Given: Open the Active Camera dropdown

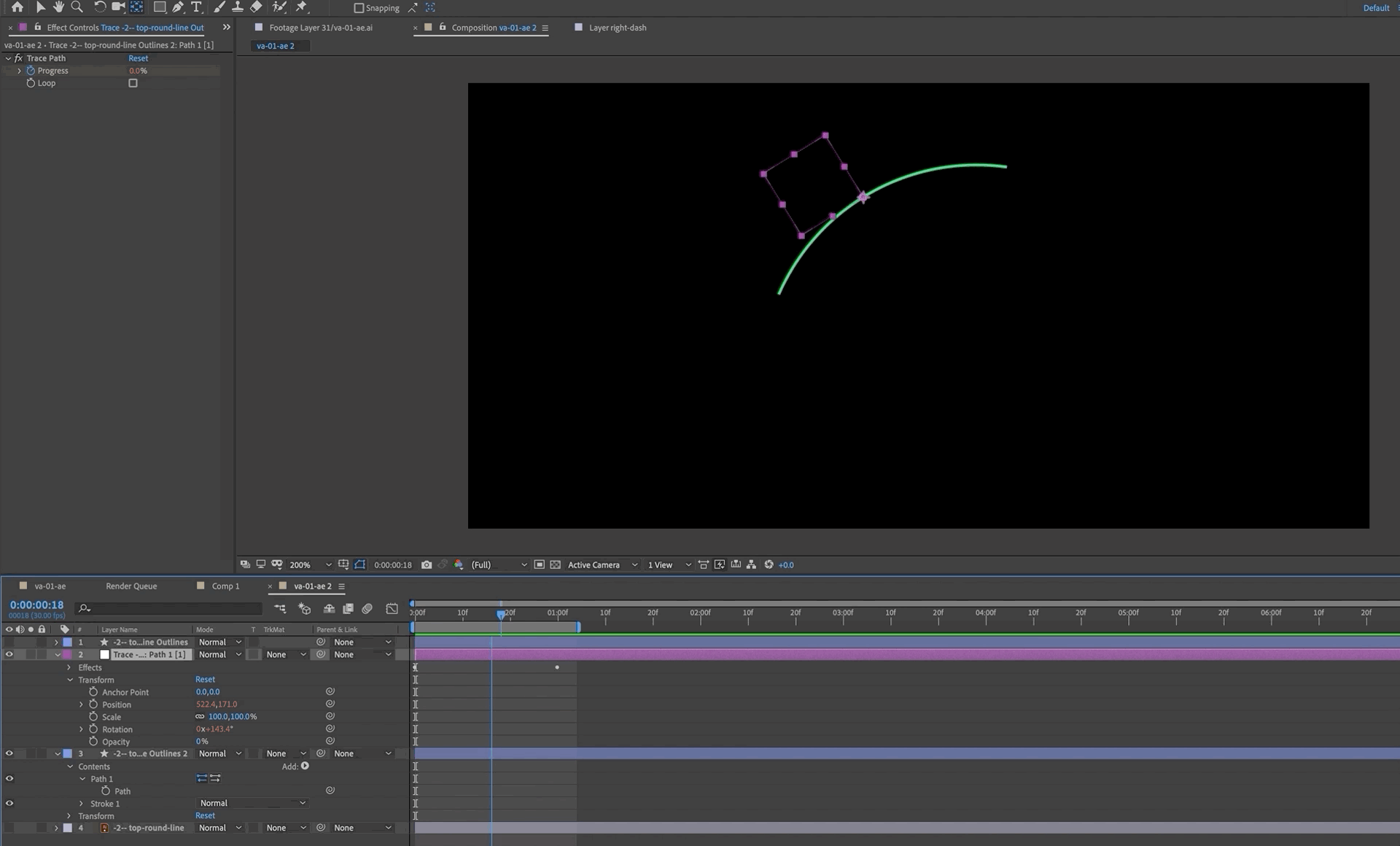Looking at the screenshot, I should tap(602, 564).
